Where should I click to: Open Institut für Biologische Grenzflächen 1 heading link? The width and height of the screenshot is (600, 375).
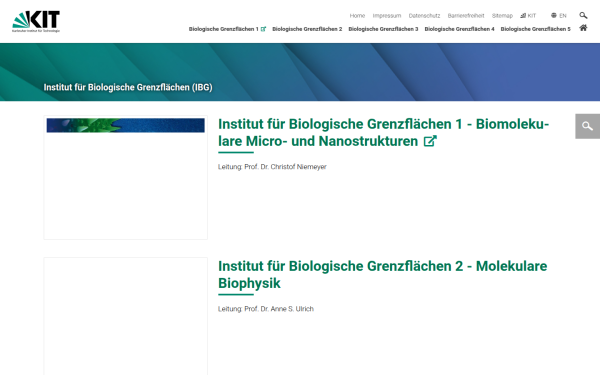tap(383, 132)
